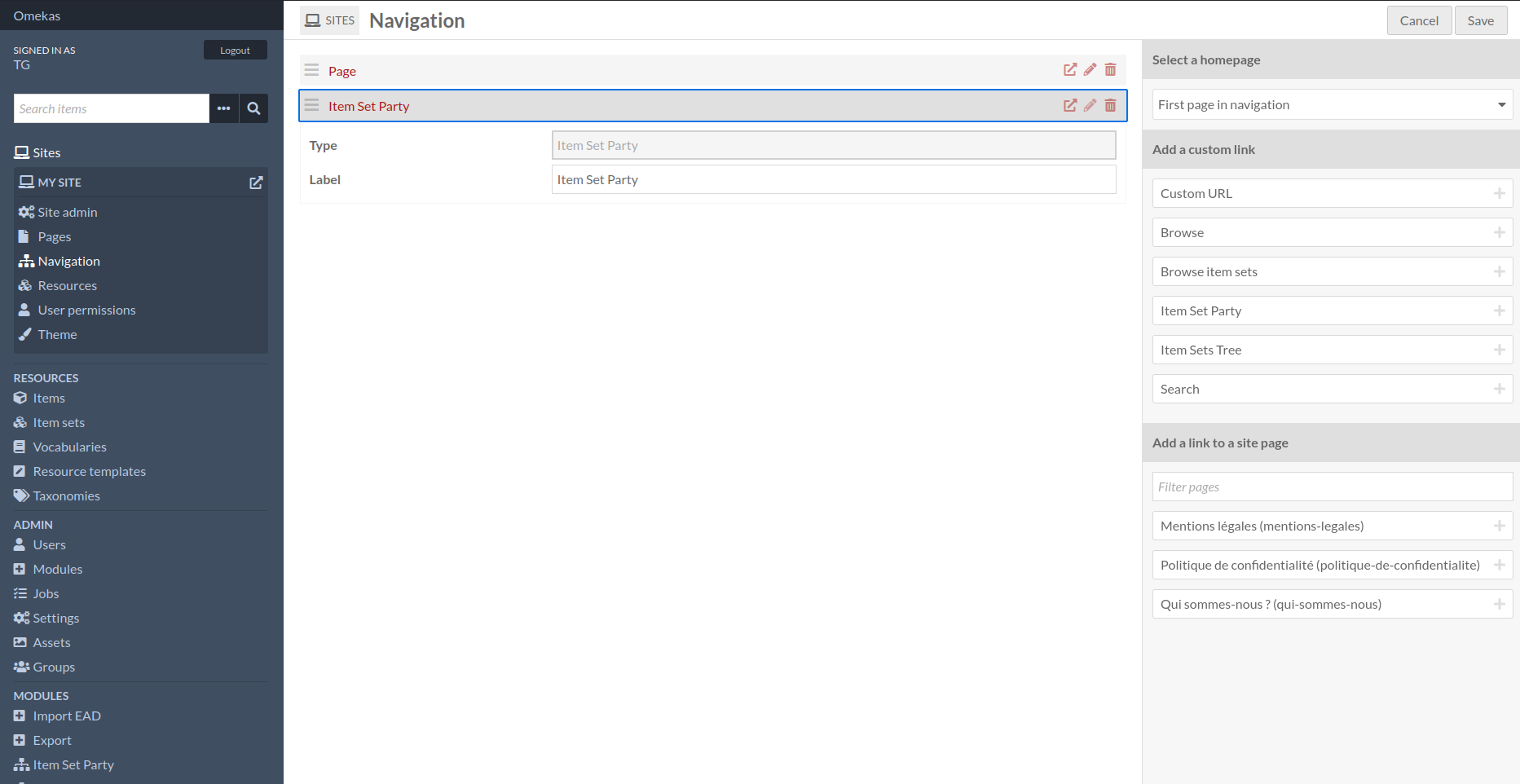Open view link icon on Page row

point(1070,70)
